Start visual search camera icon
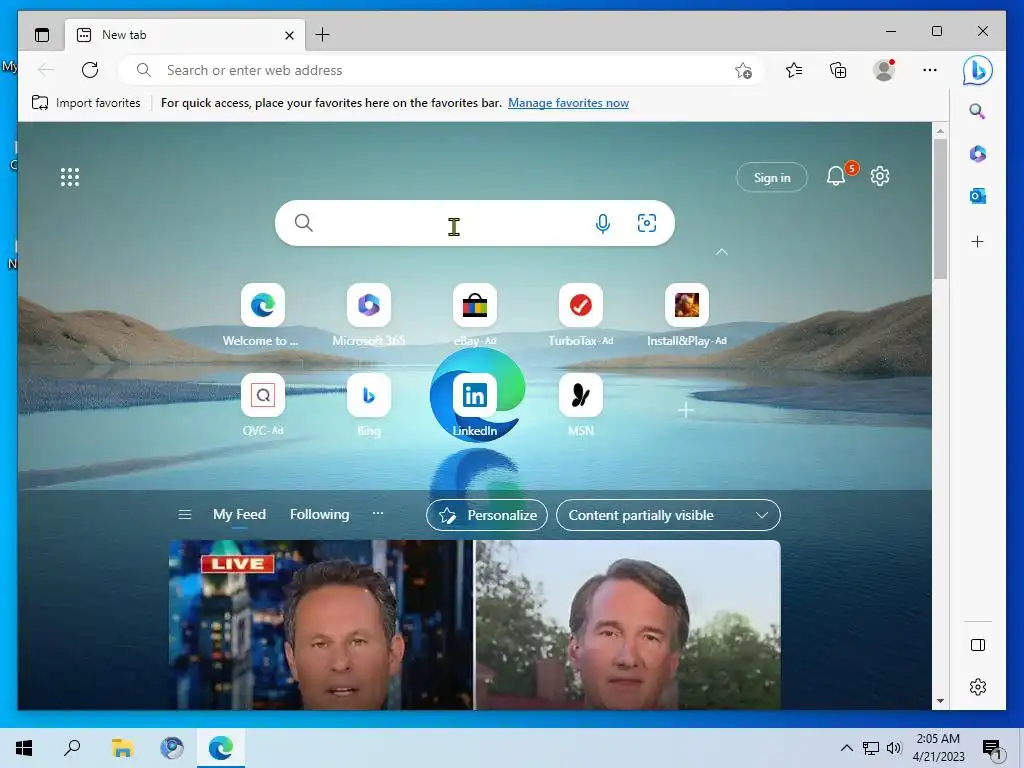Viewport: 1024px width, 768px height. coord(647,223)
